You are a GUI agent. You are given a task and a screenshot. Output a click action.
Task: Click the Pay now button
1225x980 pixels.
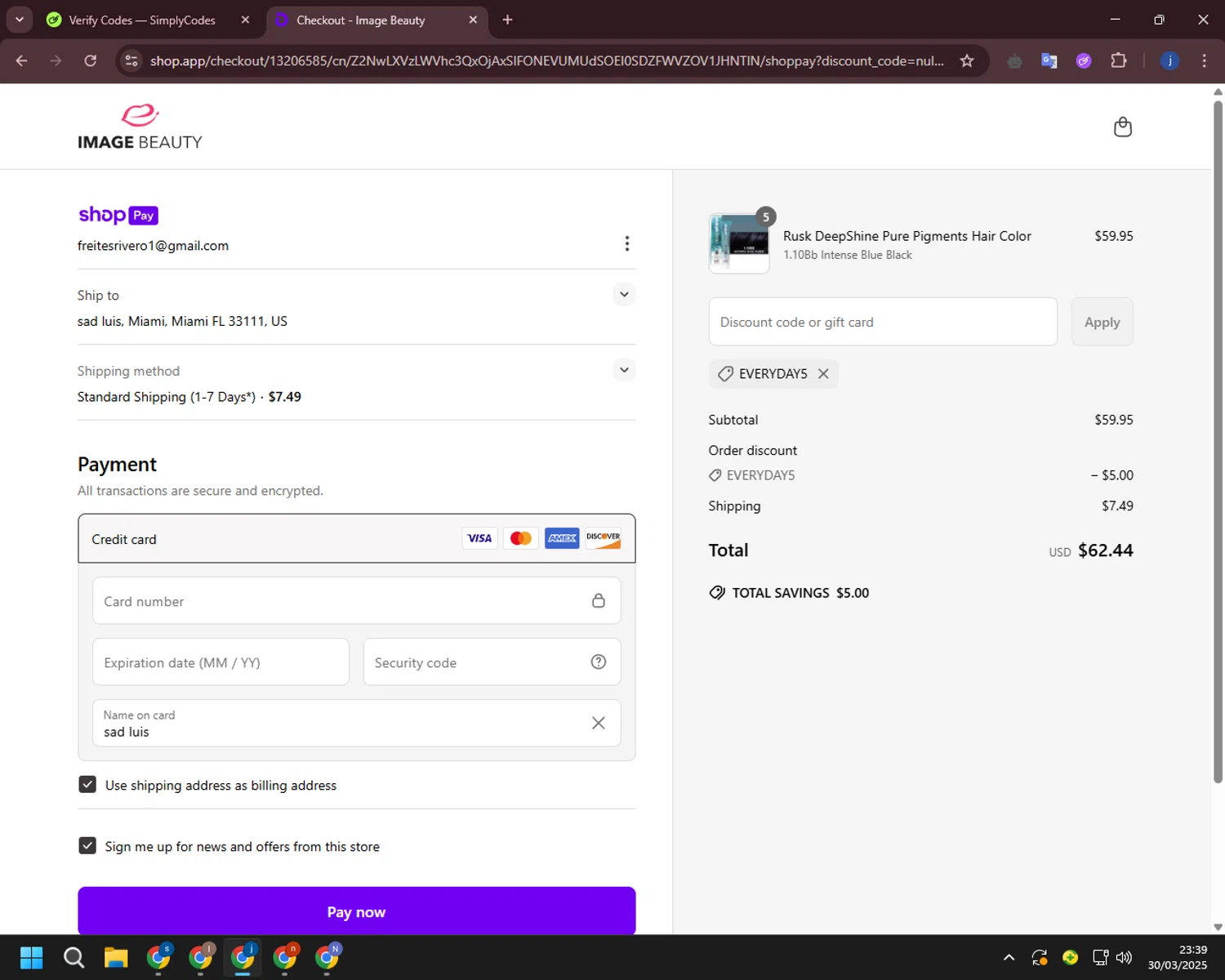(x=356, y=911)
